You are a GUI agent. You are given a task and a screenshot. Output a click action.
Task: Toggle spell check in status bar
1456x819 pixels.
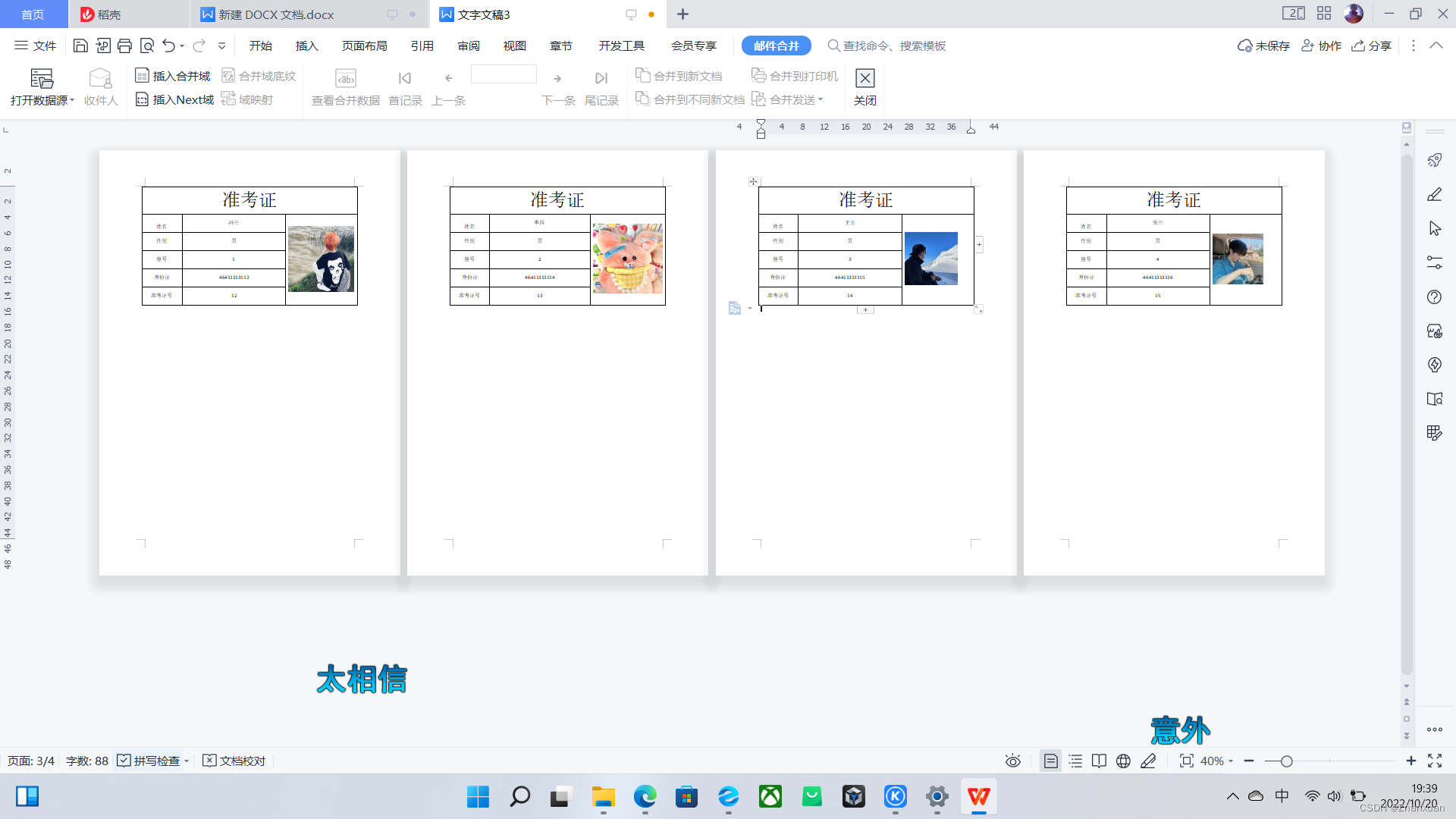[149, 761]
